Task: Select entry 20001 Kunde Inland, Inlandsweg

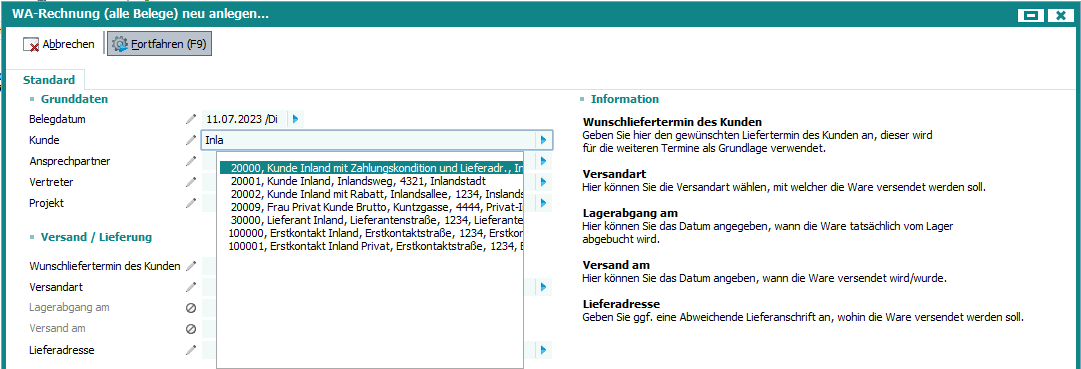Action: coord(371,181)
